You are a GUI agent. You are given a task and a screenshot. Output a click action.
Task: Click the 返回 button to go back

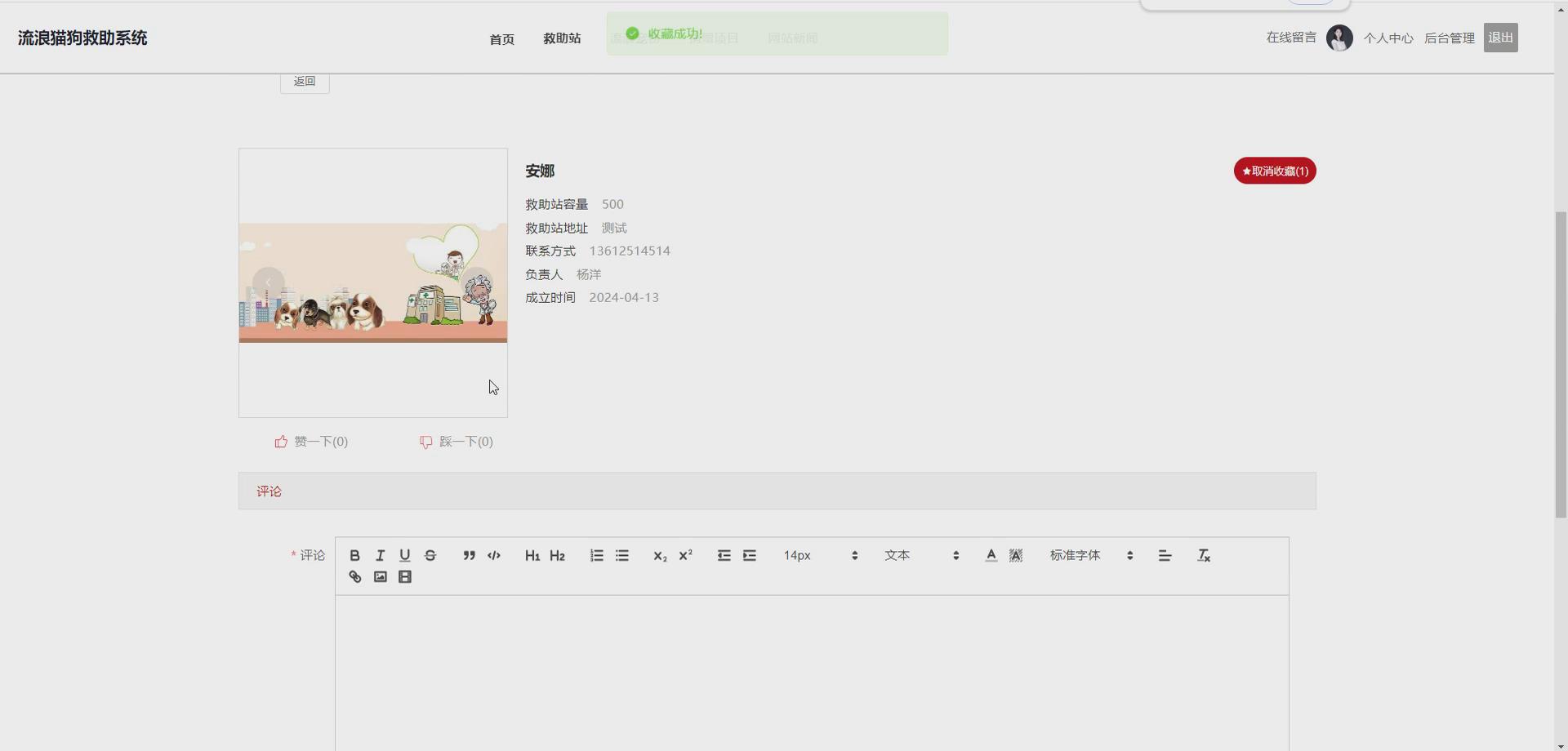point(304,81)
